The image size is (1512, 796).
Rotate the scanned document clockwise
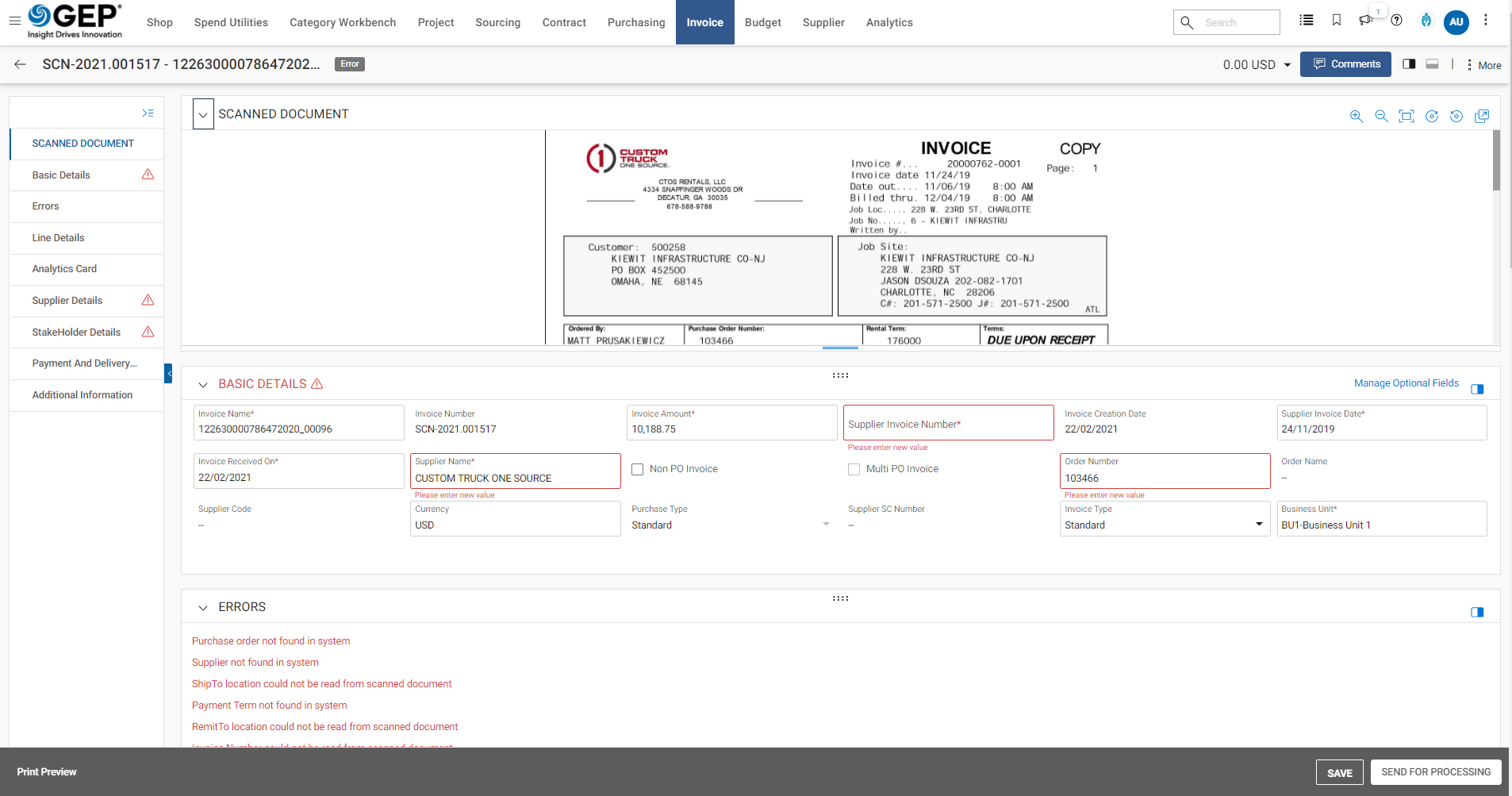[1433, 116]
